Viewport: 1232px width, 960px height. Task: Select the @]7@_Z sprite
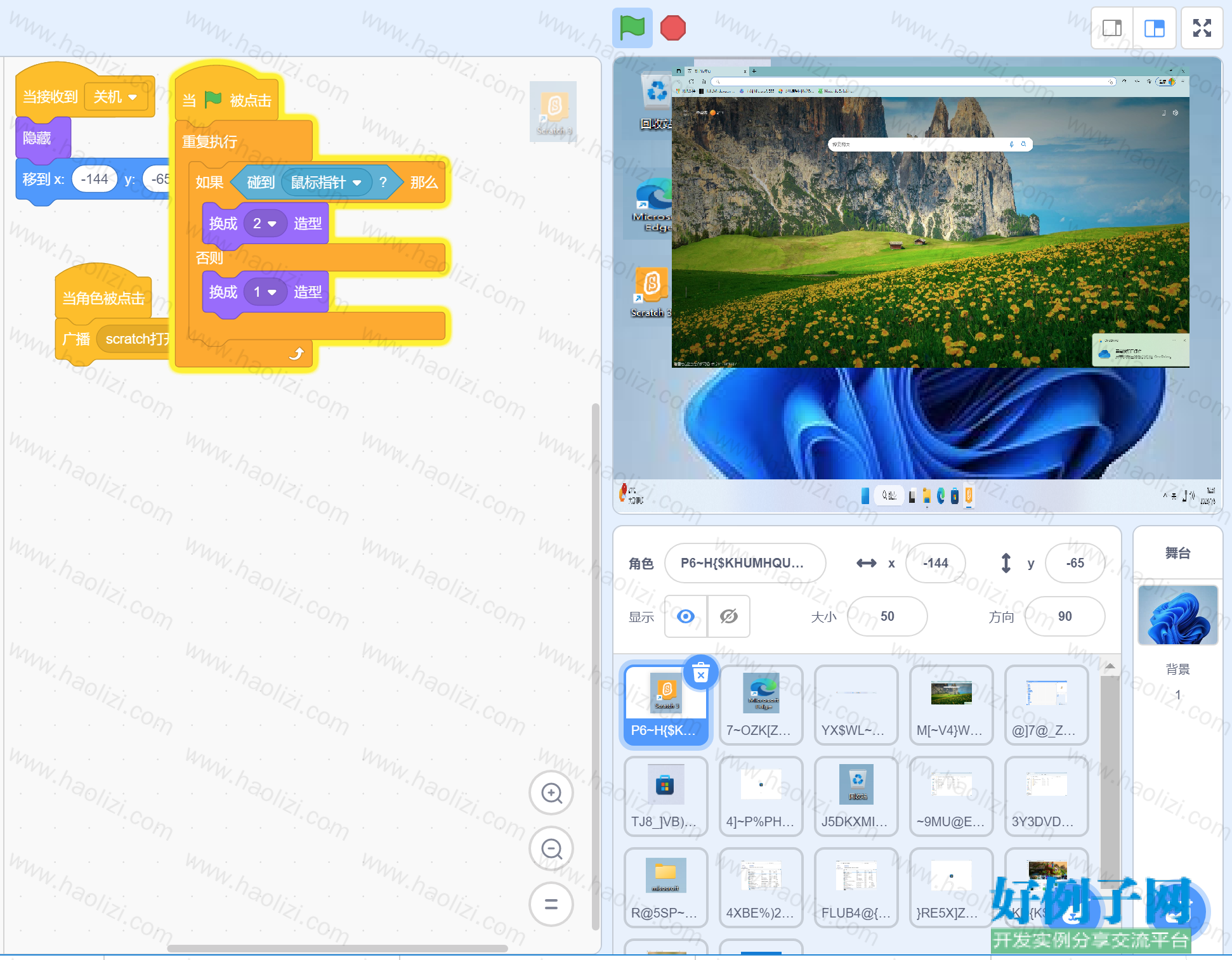tap(1046, 704)
